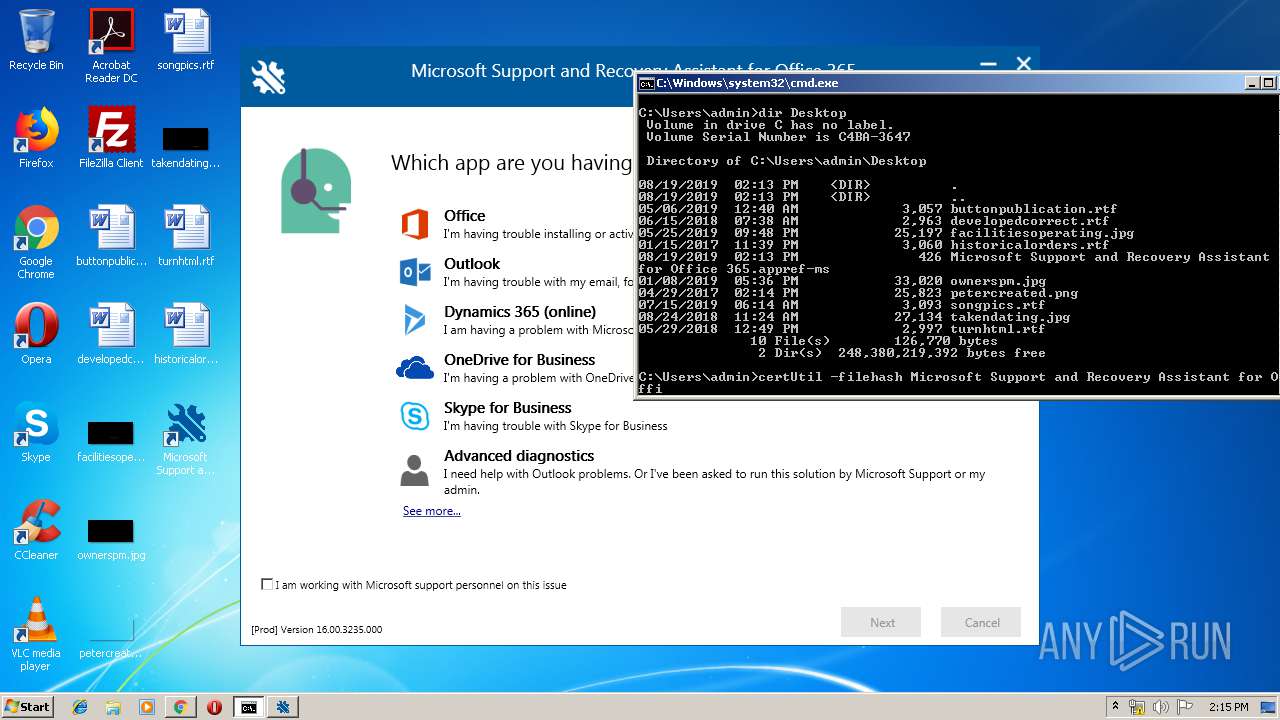Select historicalorders.rtf desktop file

coord(186,334)
